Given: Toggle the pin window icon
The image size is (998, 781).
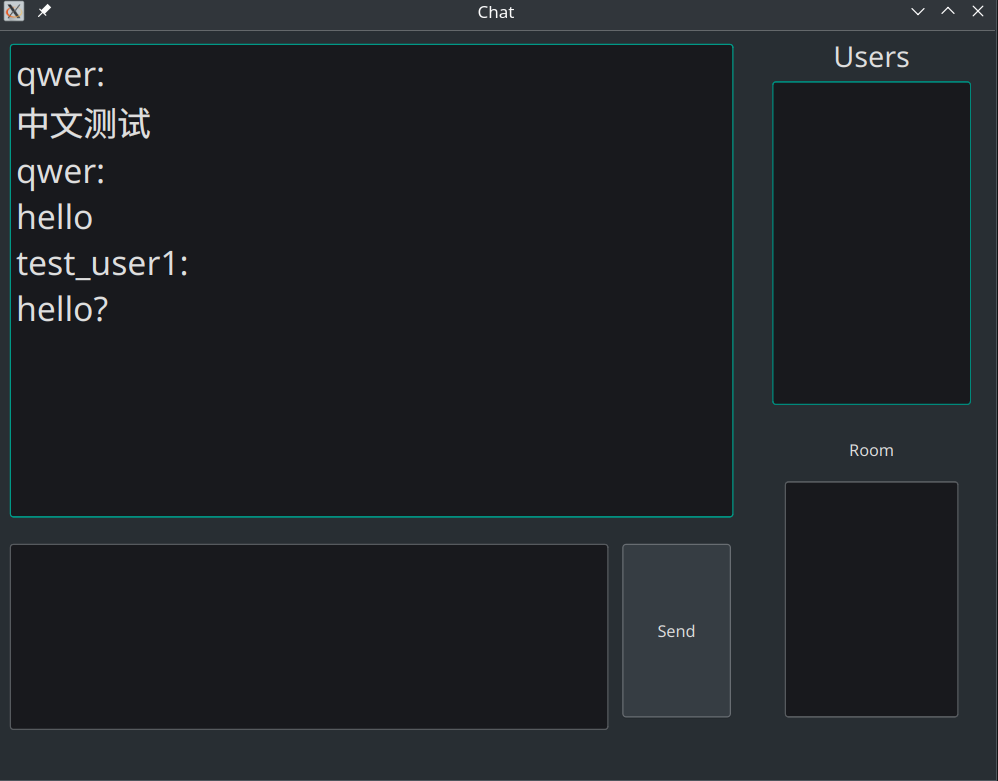Looking at the screenshot, I should pyautogui.click(x=44, y=12).
